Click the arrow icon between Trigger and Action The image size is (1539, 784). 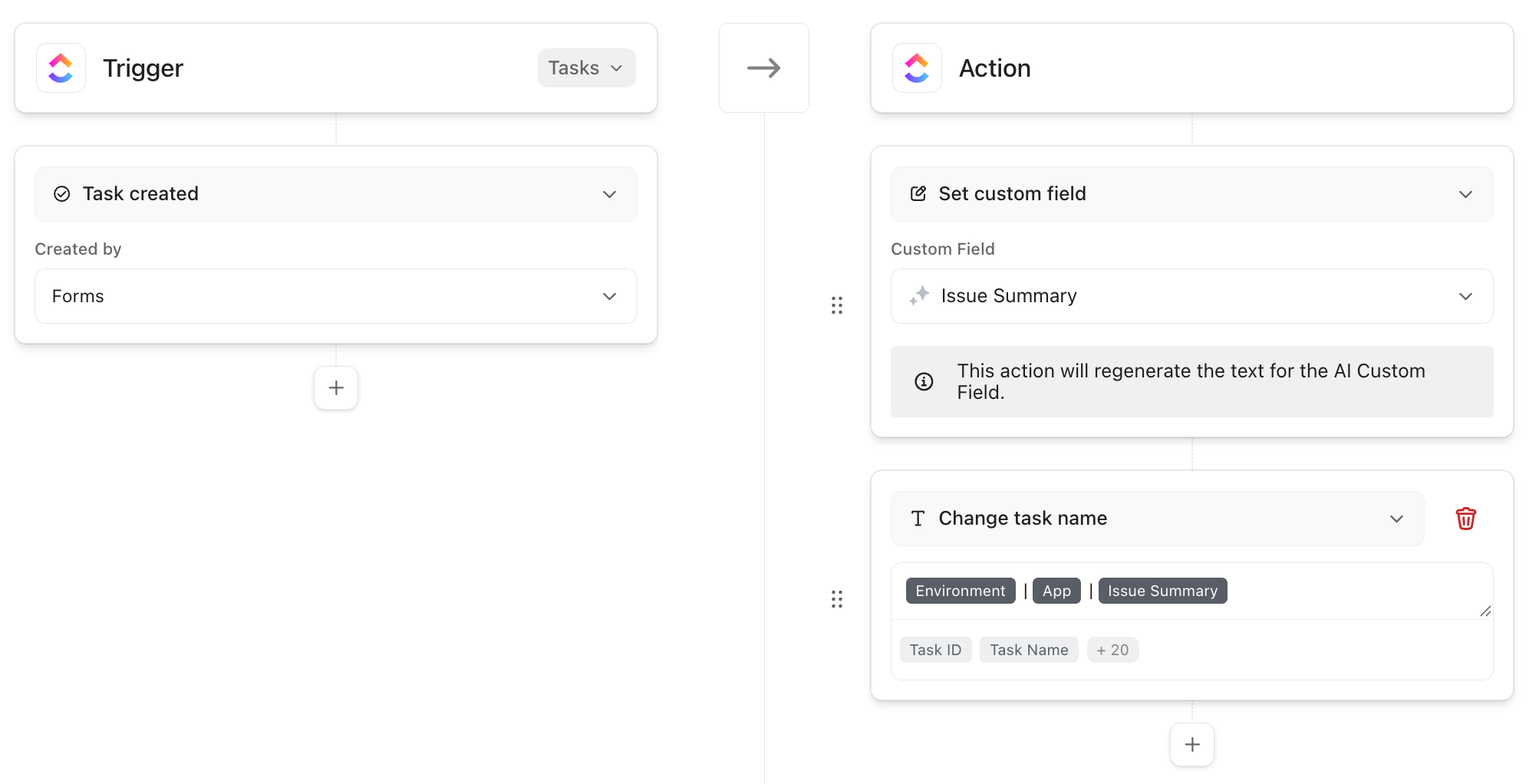coord(763,68)
